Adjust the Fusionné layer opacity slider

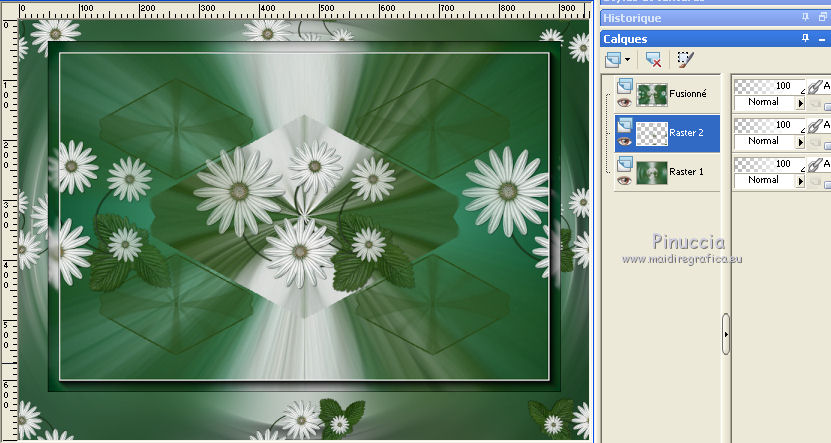point(770,86)
